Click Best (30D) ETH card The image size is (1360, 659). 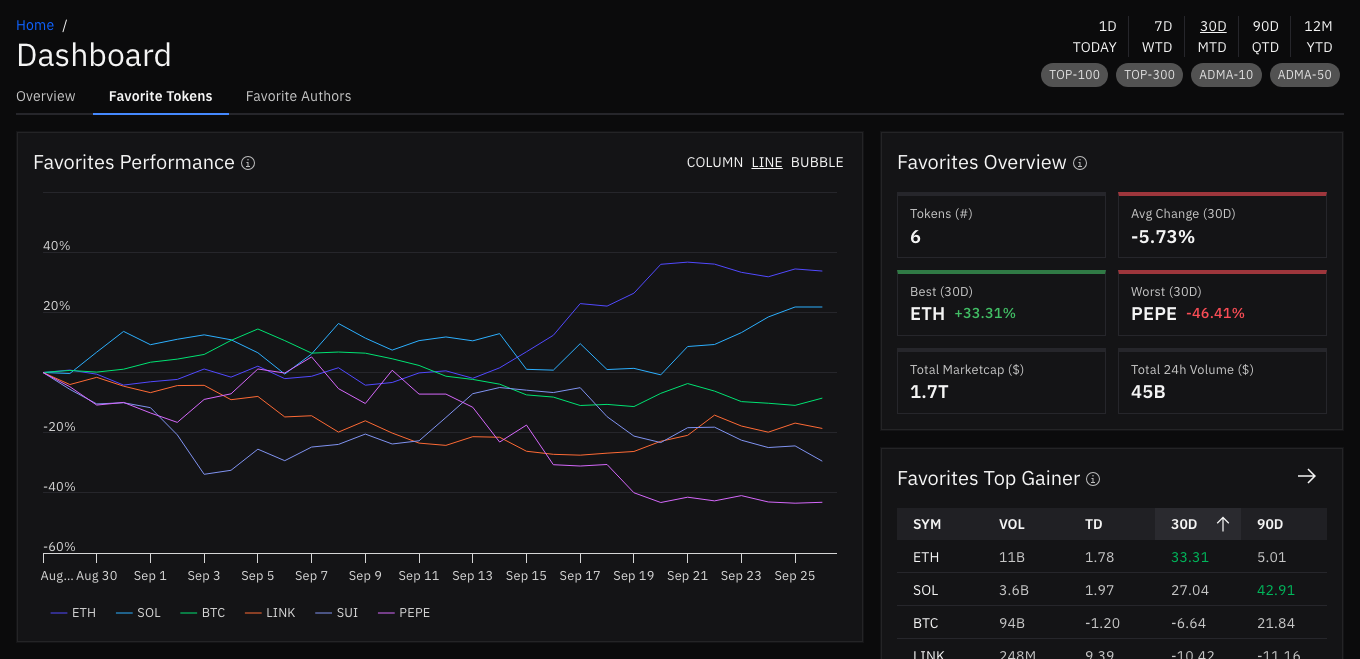[1001, 303]
